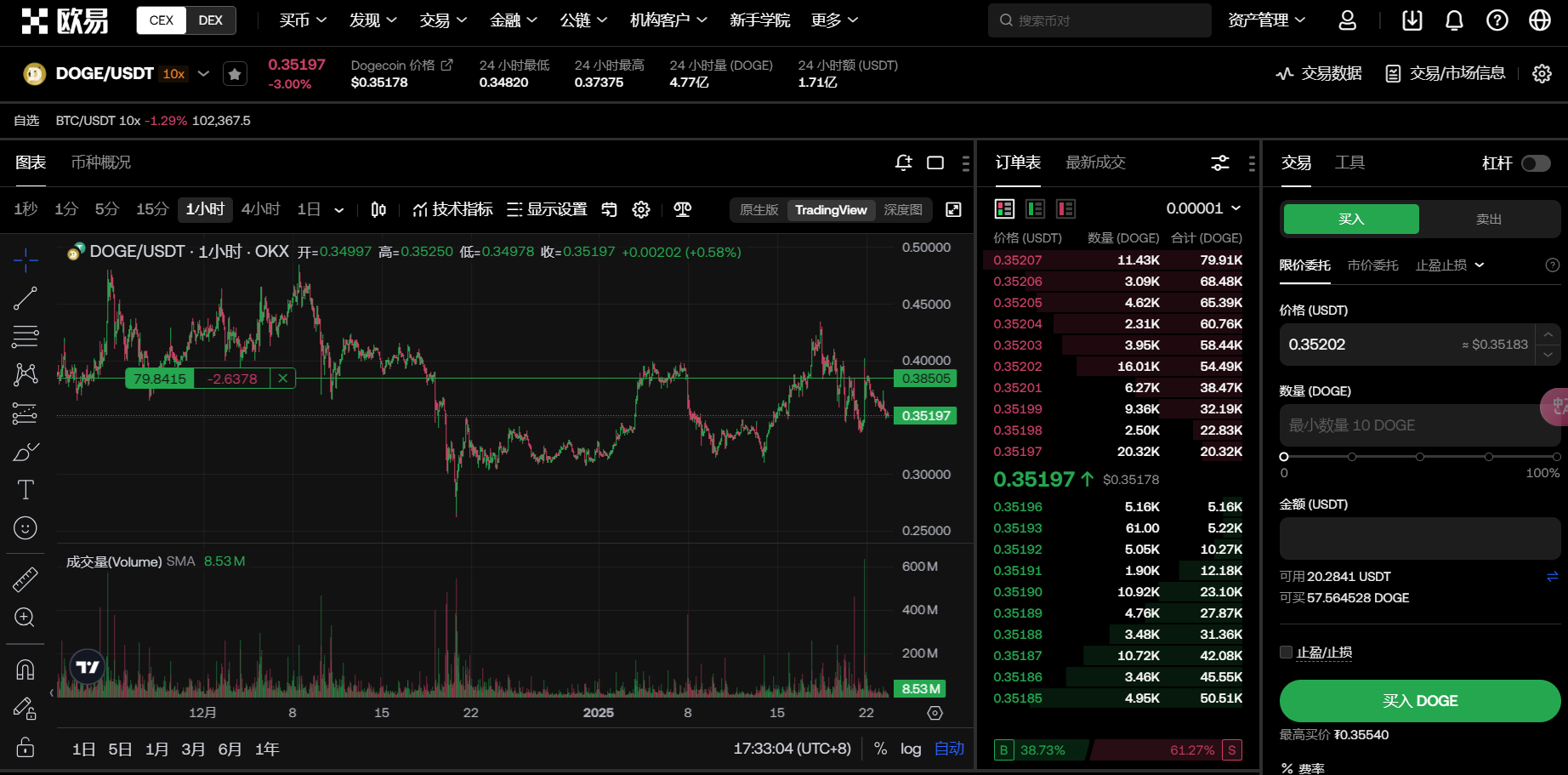
Task: Switch to 市价委托 order type
Action: point(1372,265)
